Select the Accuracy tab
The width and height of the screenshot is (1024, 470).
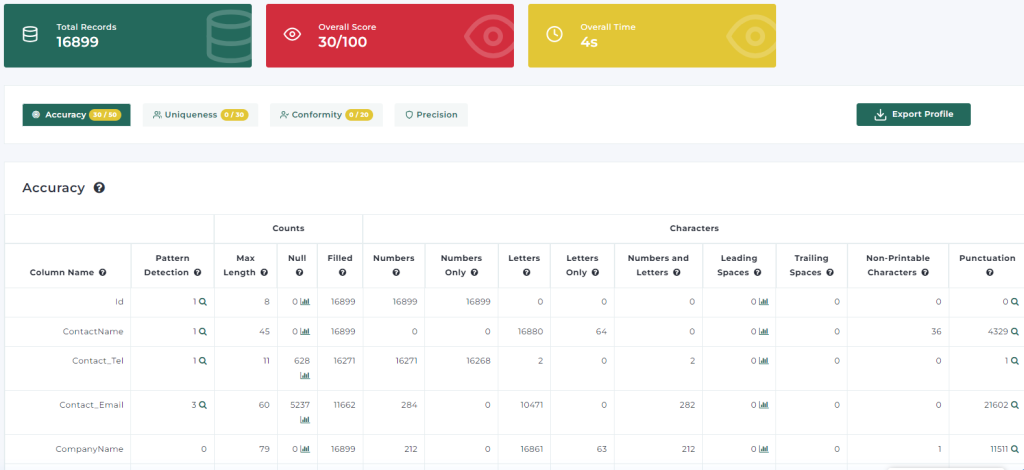click(76, 115)
